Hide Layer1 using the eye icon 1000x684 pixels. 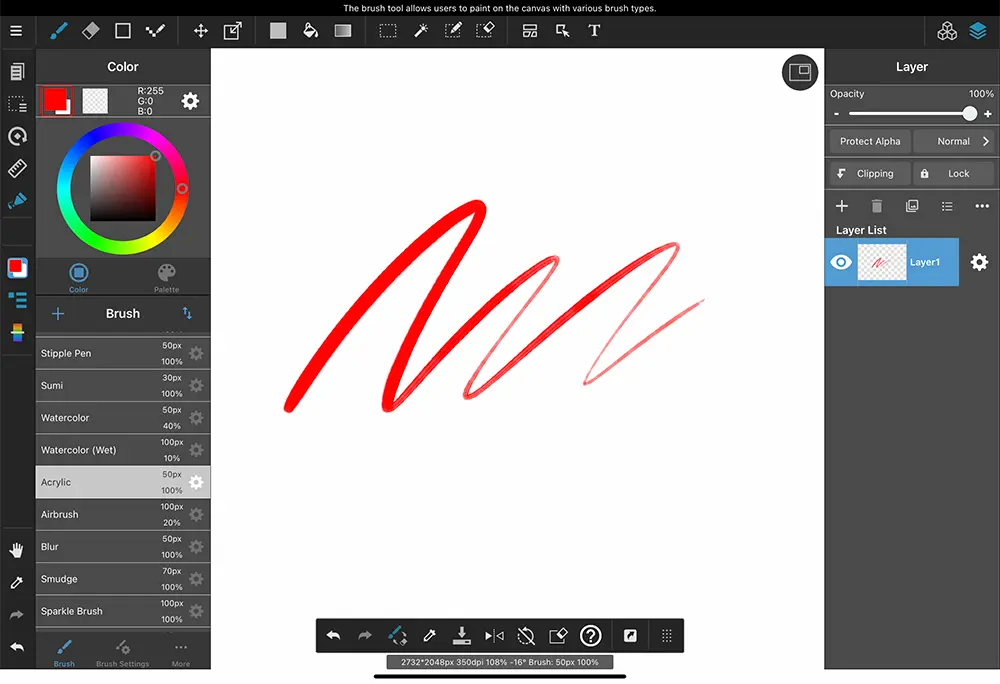(842, 262)
